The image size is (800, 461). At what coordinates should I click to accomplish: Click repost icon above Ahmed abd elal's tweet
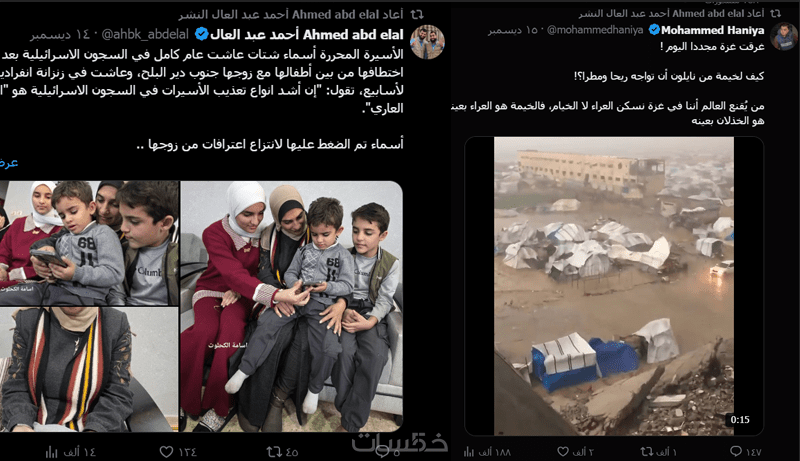coord(417,14)
